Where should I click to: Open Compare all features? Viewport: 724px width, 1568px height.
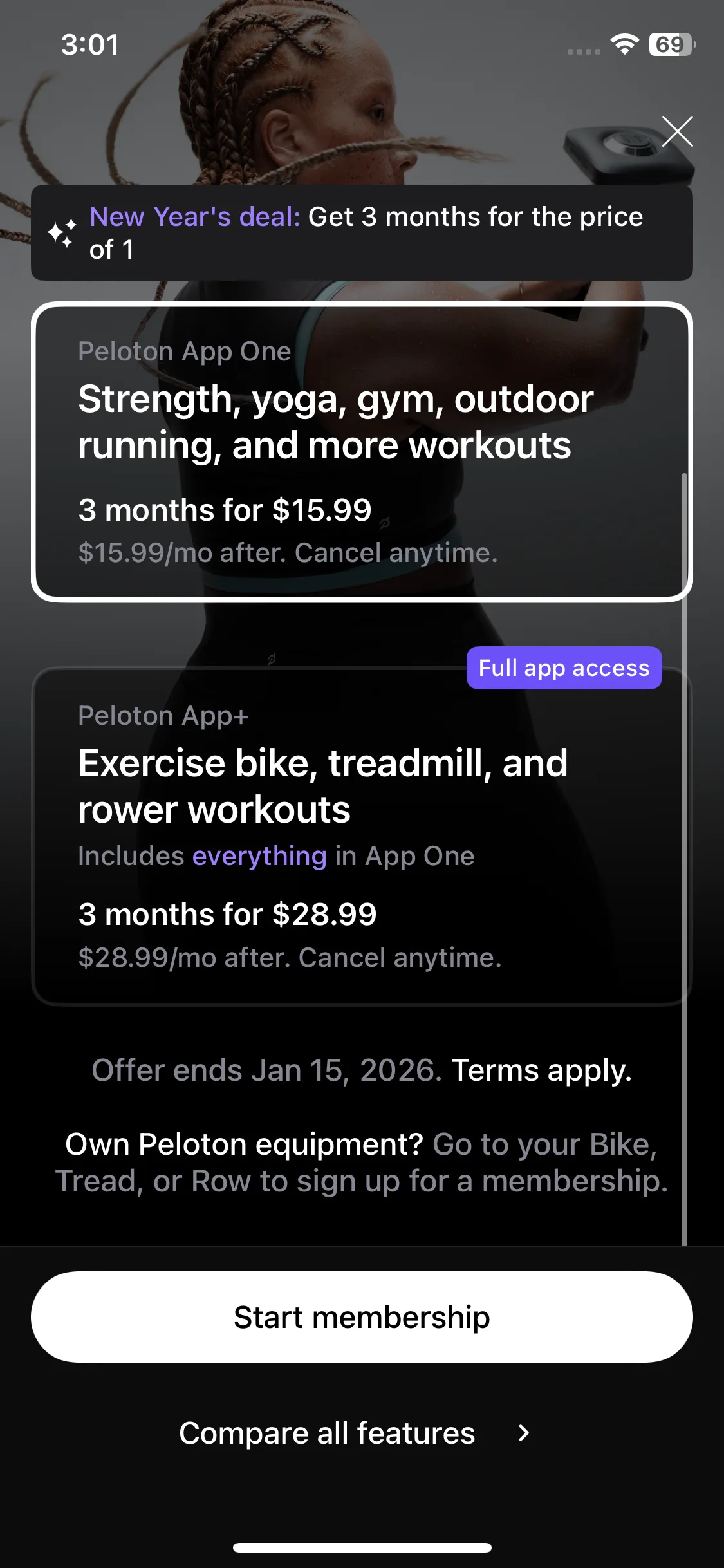pos(327,1433)
